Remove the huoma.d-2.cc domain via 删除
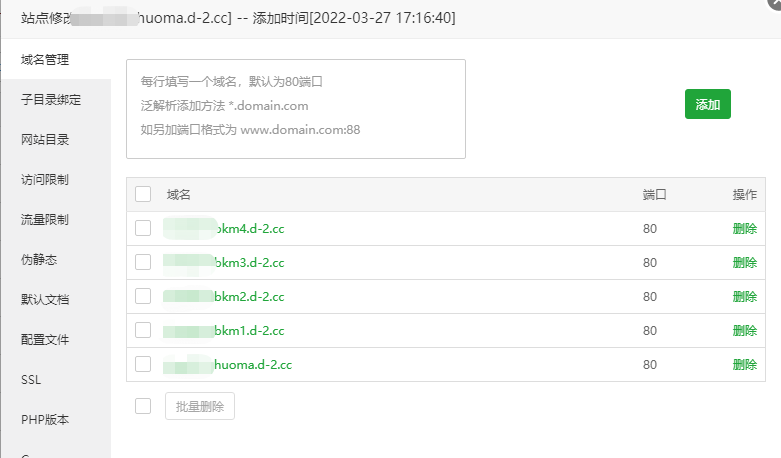The image size is (781, 458). click(744, 364)
